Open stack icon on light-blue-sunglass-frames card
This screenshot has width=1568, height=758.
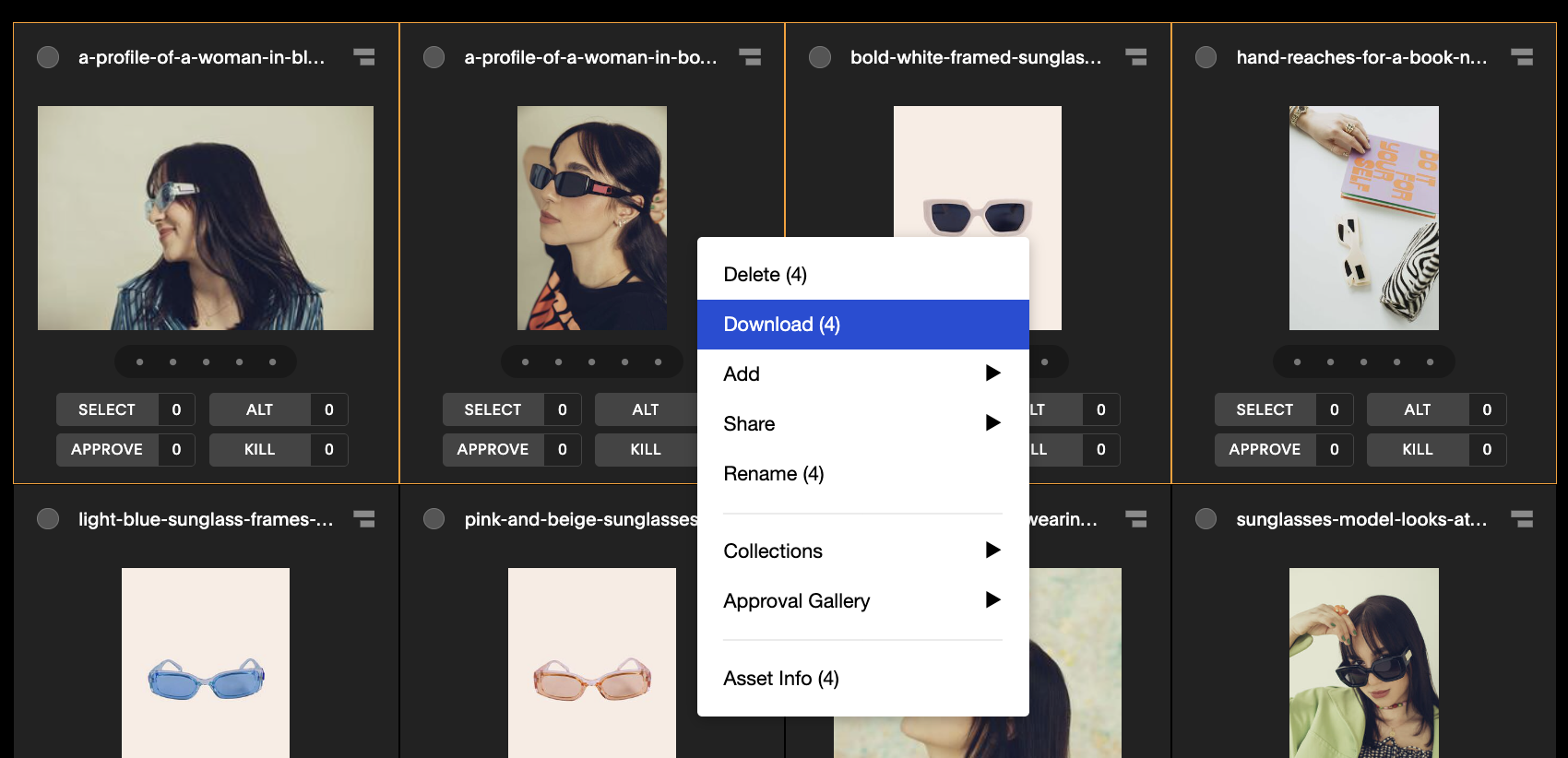point(364,519)
